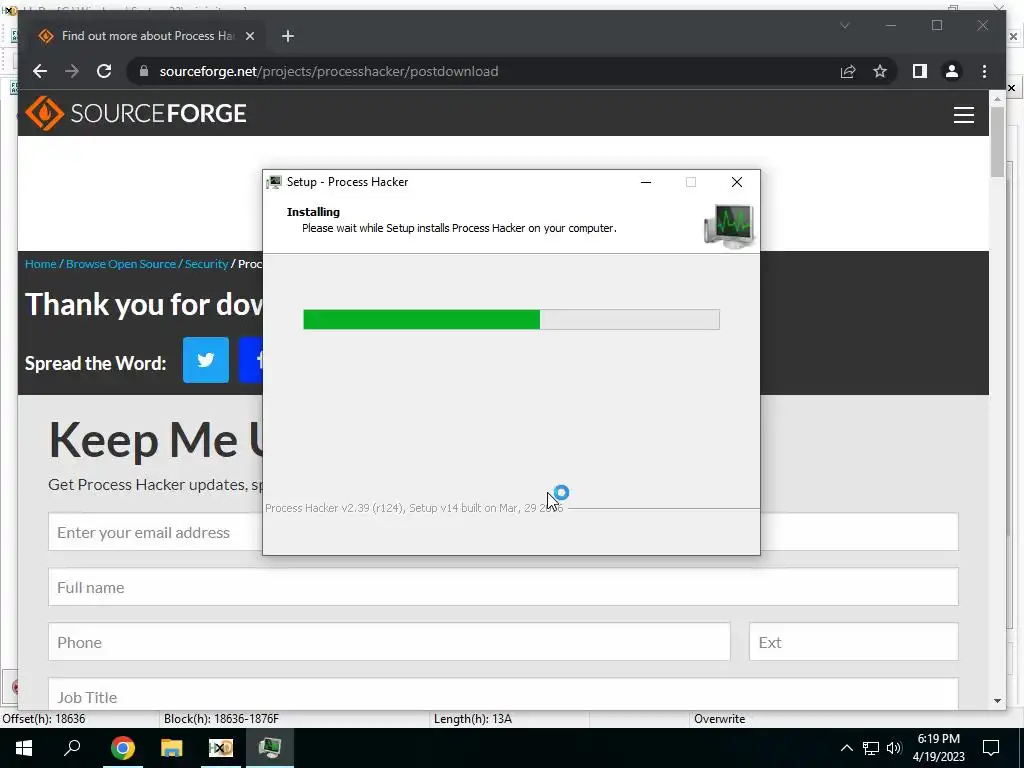Bookmark this page with the star icon

click(880, 71)
